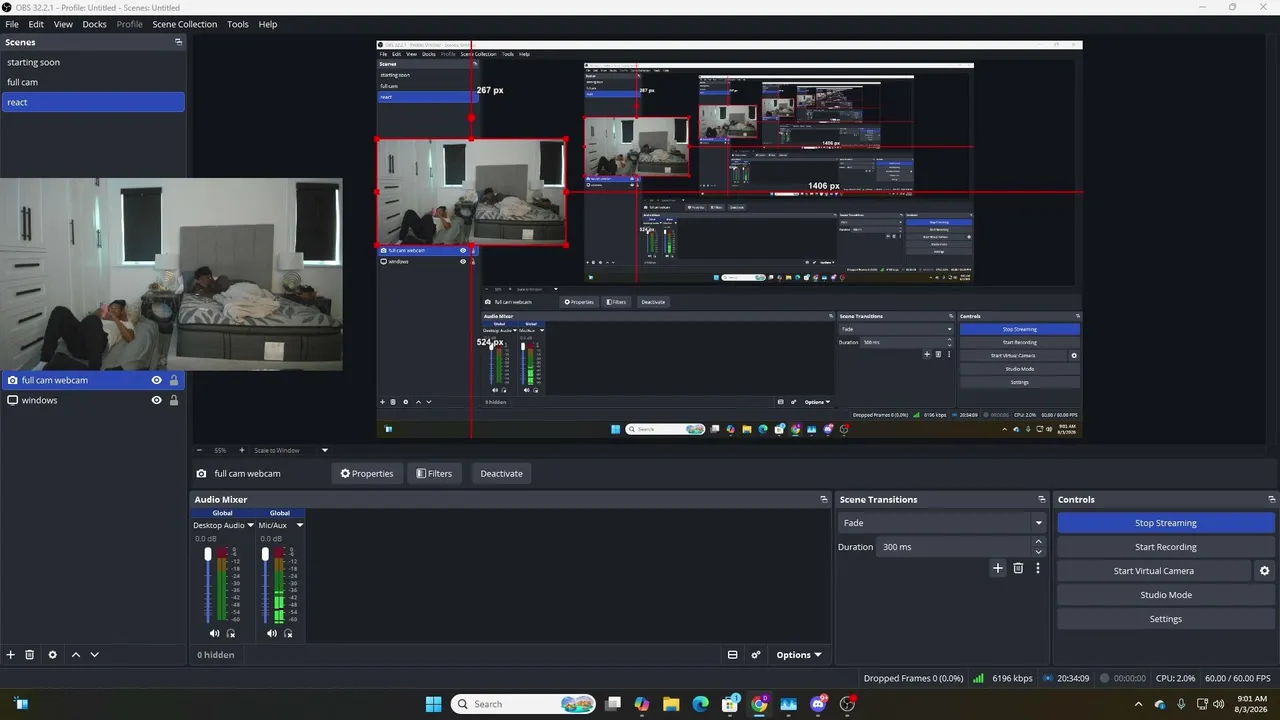This screenshot has height=720, width=1280.
Task: Decrease the transition duration by one step
Action: coord(1038,552)
